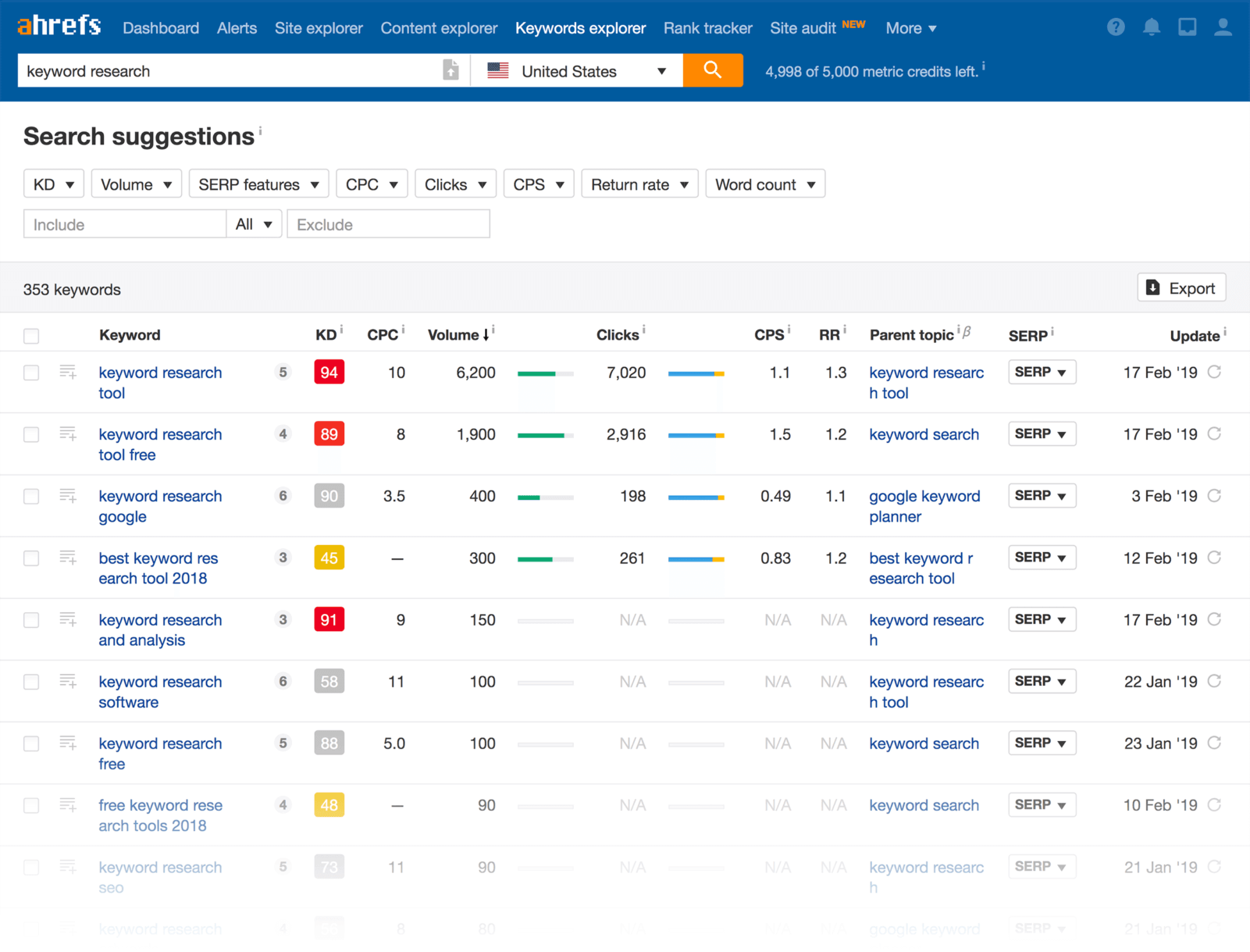Check the box for free keyword research tools 2018
Viewport: 1250px width, 952px height.
point(31,804)
